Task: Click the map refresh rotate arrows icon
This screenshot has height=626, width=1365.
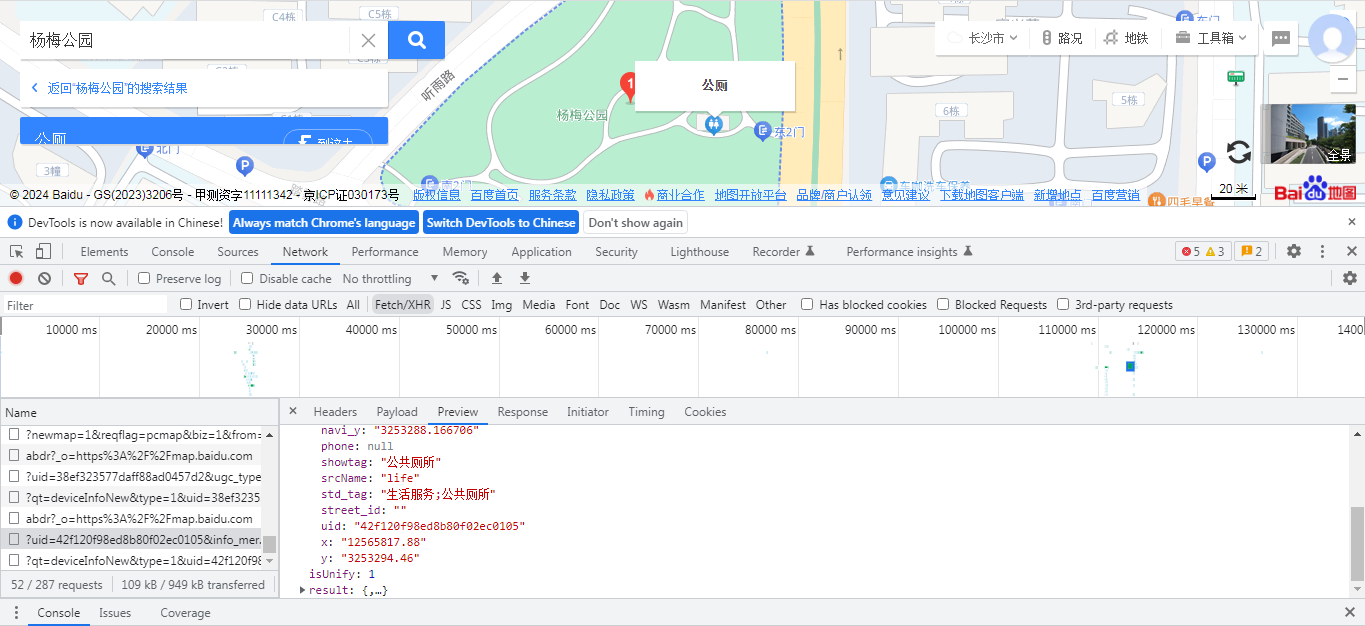Action: 1238,152
